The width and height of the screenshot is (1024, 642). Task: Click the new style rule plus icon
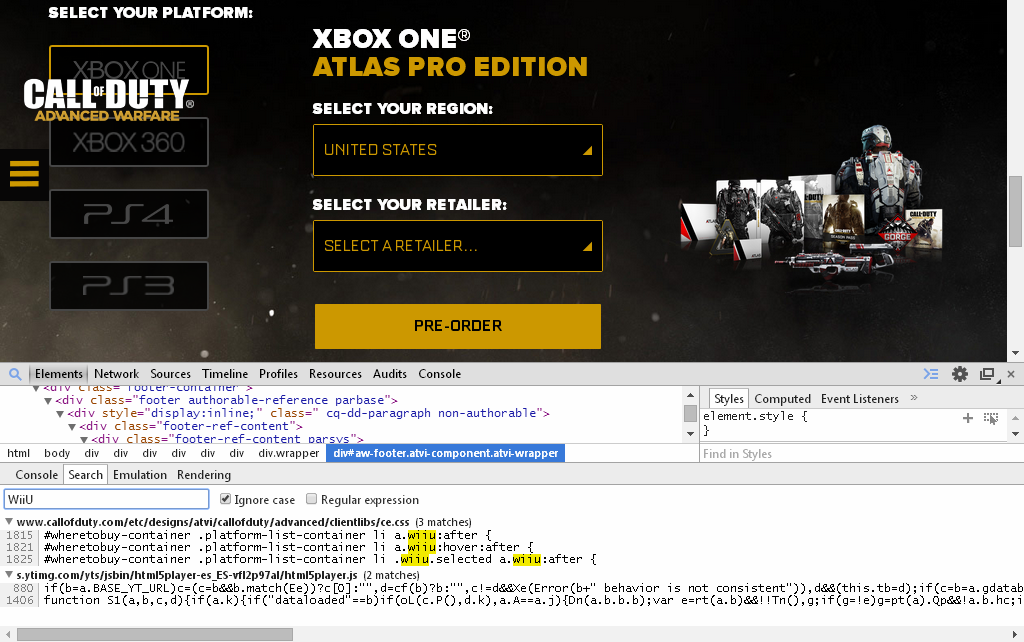click(x=968, y=418)
